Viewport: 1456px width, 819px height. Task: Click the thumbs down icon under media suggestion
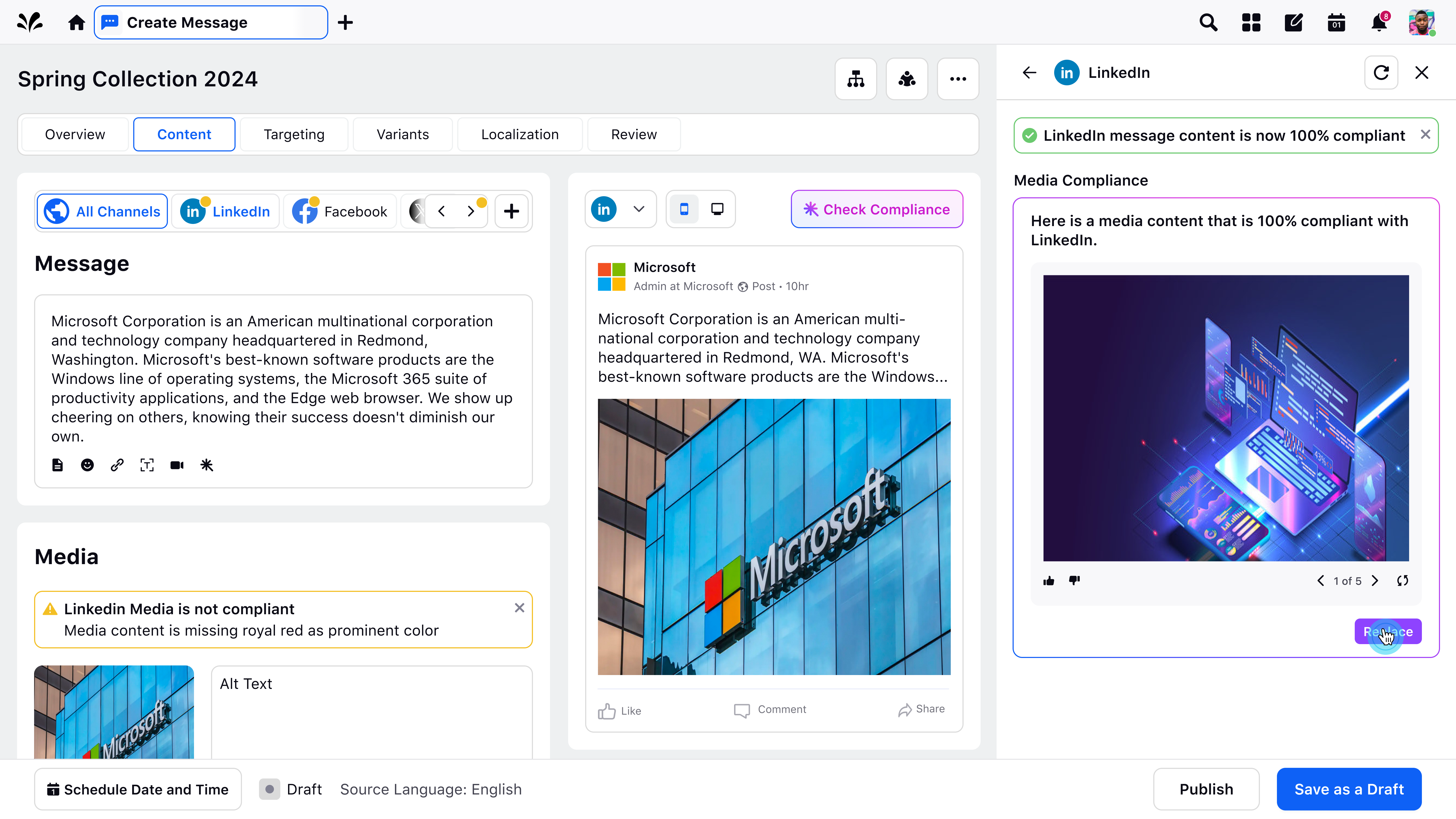[x=1074, y=580]
